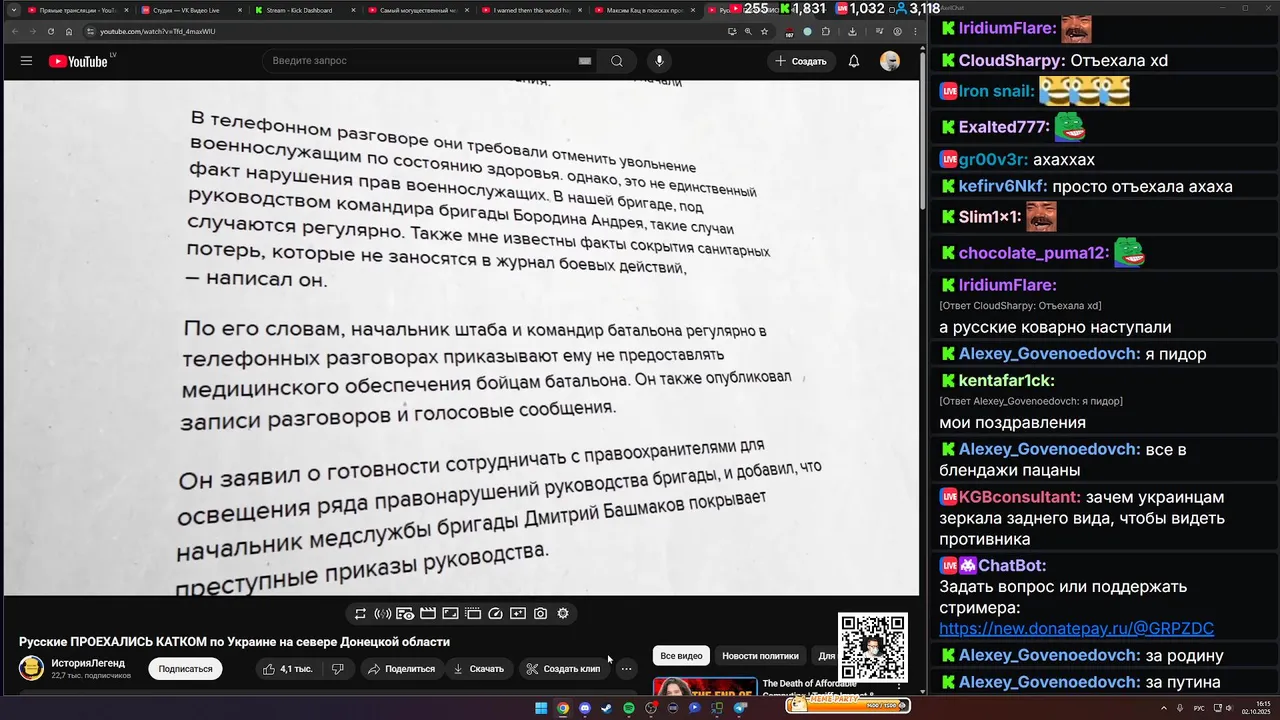This screenshot has width=1280, height=720.
Task: Click the Подписаться subscribe button
Action: [x=185, y=669]
